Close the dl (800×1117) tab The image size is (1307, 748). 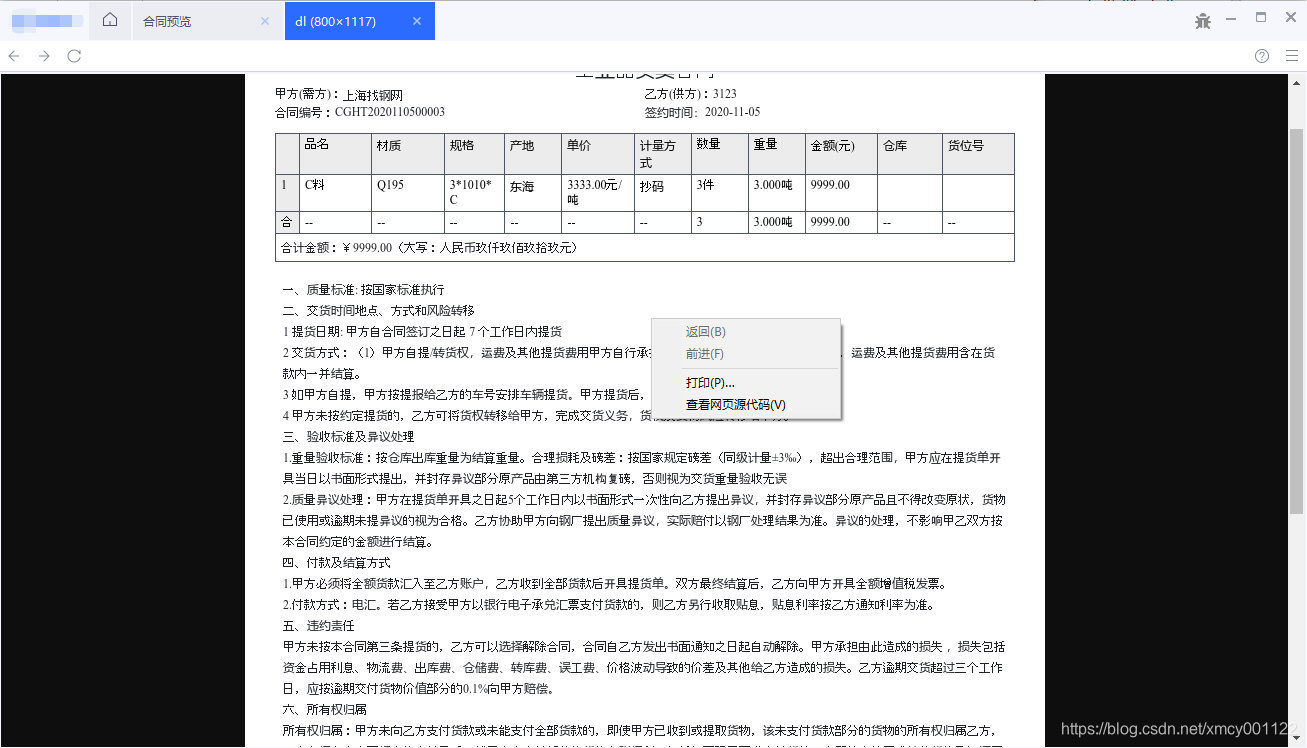(417, 21)
